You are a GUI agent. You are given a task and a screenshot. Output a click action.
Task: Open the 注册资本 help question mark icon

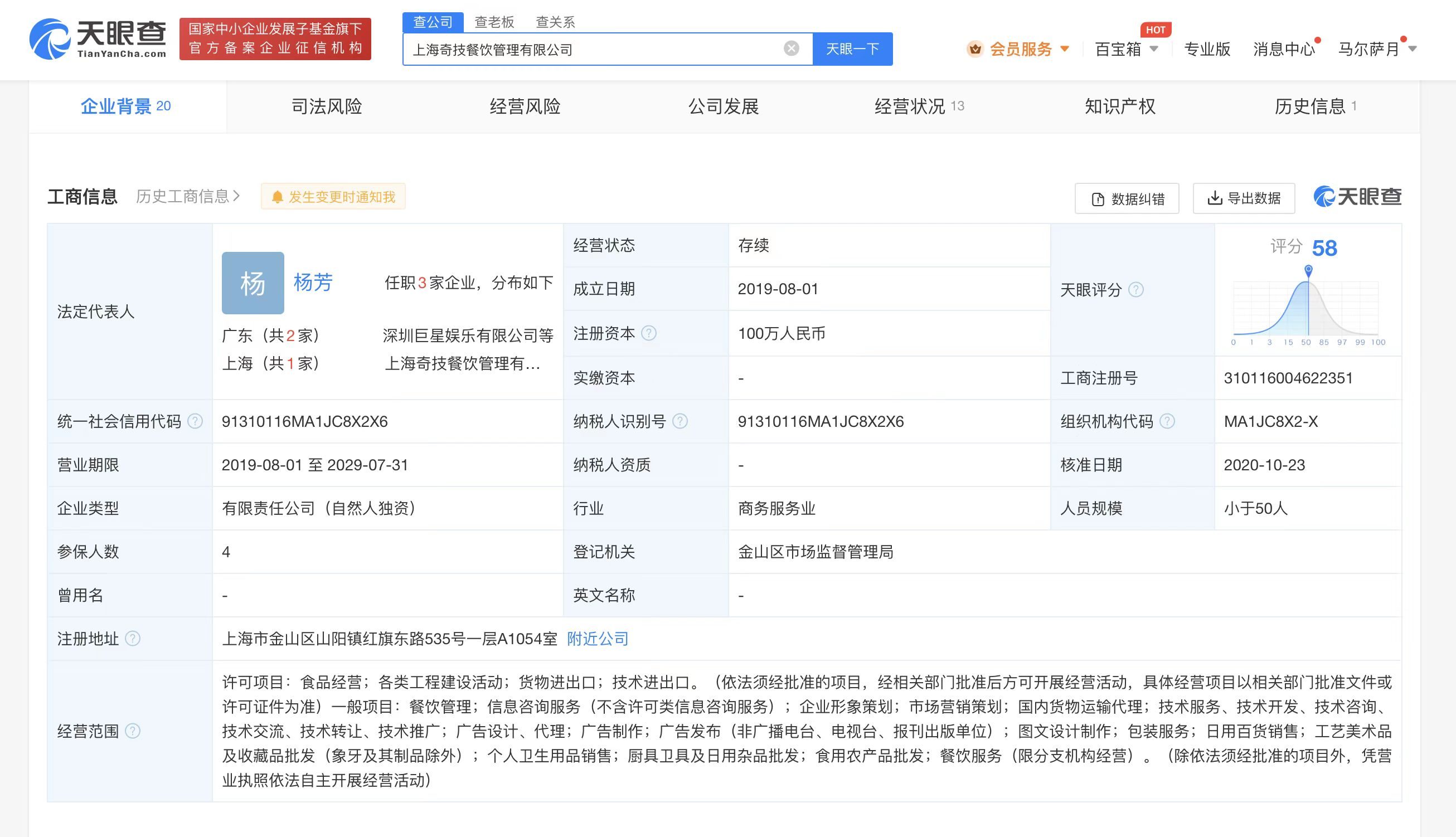649,333
